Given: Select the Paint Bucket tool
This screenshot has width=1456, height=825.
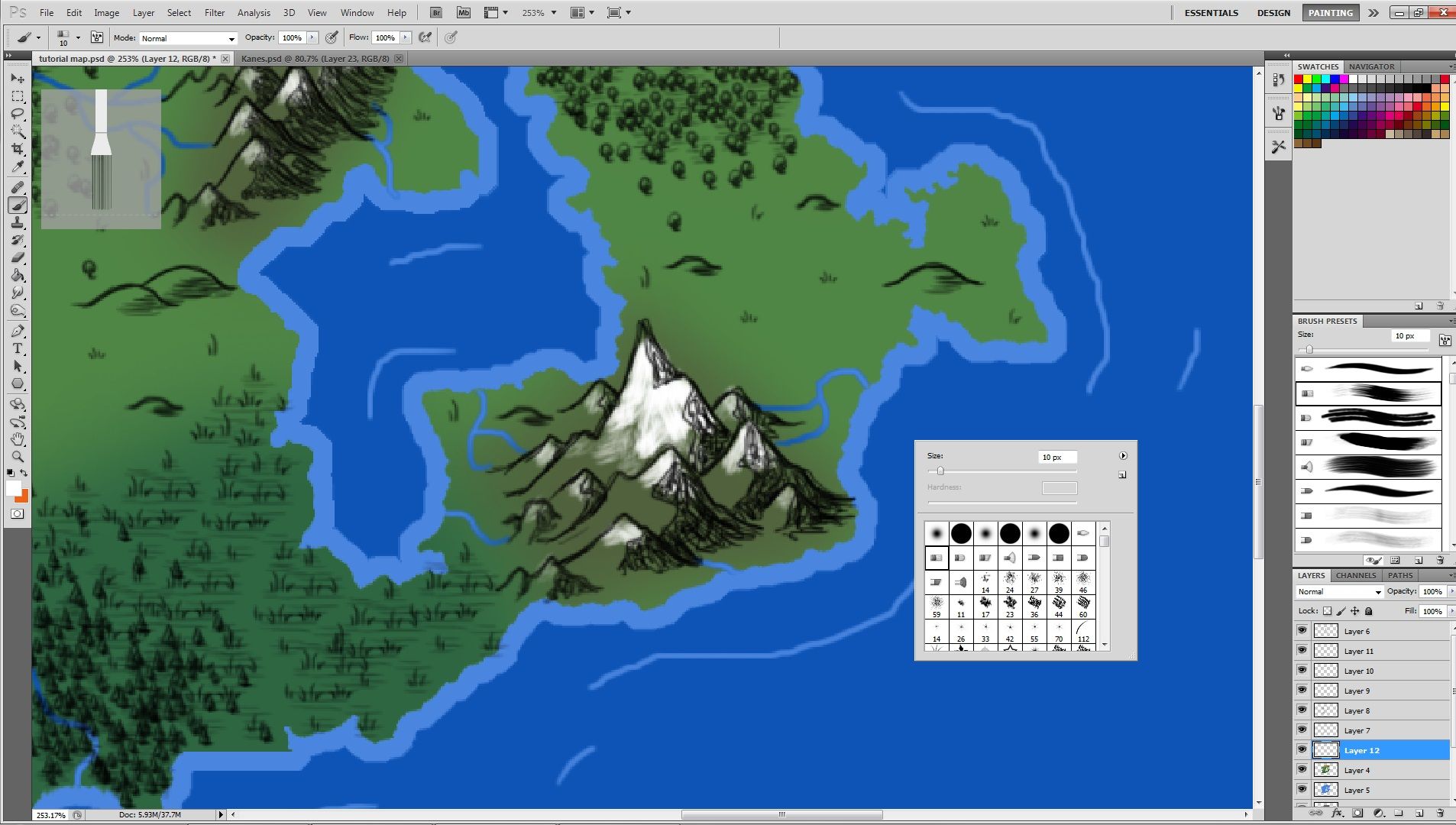Looking at the screenshot, I should [x=18, y=275].
